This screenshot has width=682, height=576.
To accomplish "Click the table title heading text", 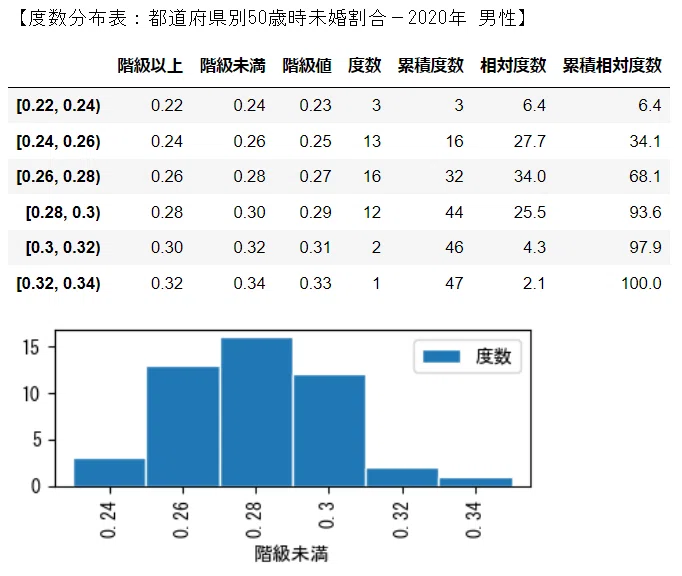I will [272, 18].
